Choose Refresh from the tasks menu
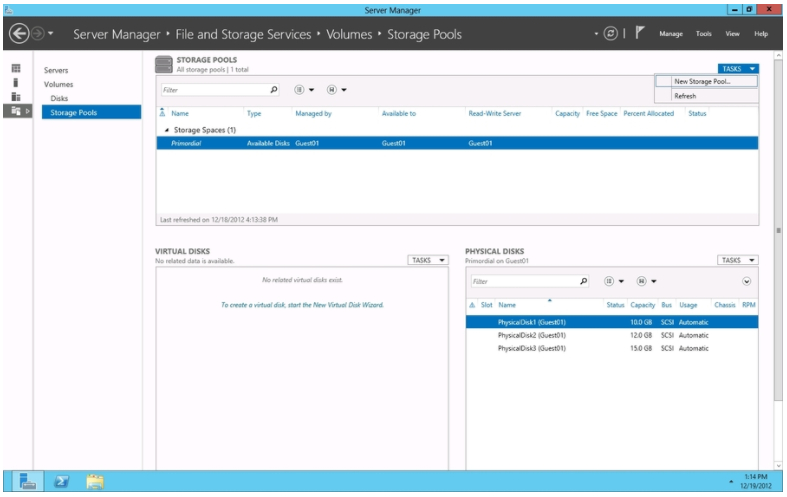This screenshot has width=787, height=497. (707, 96)
